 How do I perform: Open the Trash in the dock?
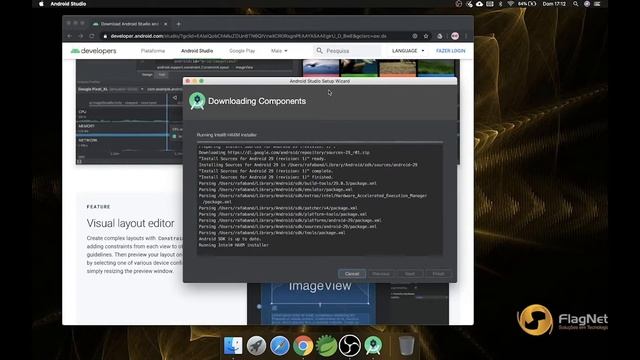point(406,345)
